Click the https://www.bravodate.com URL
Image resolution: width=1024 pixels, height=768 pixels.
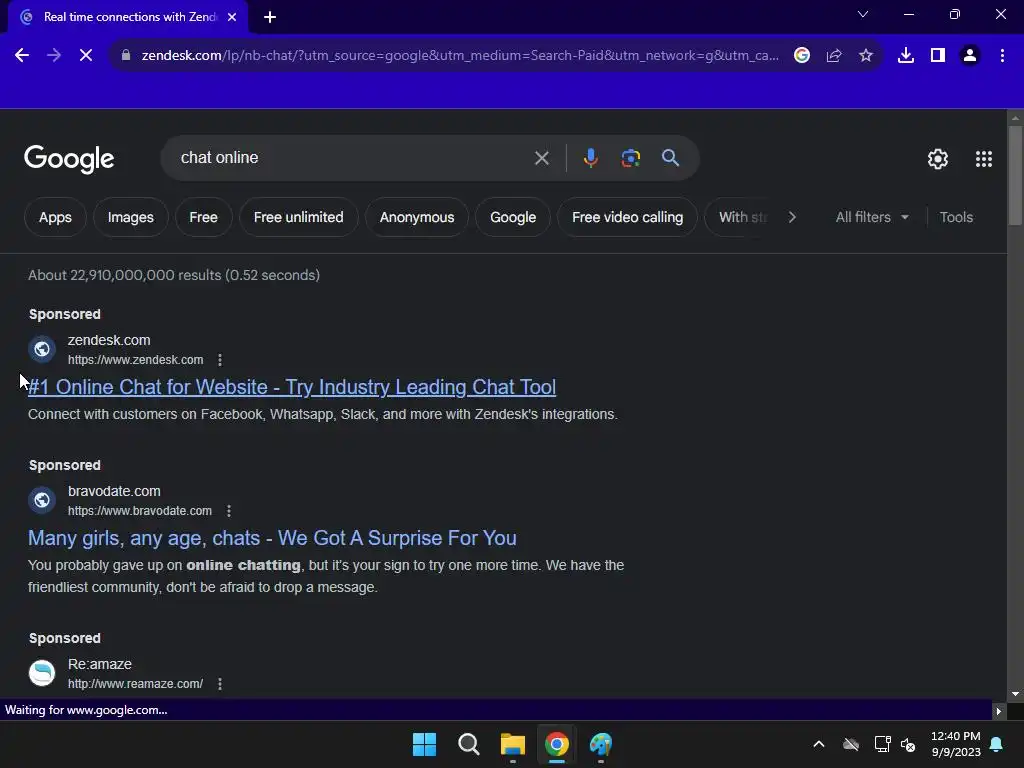click(x=140, y=511)
